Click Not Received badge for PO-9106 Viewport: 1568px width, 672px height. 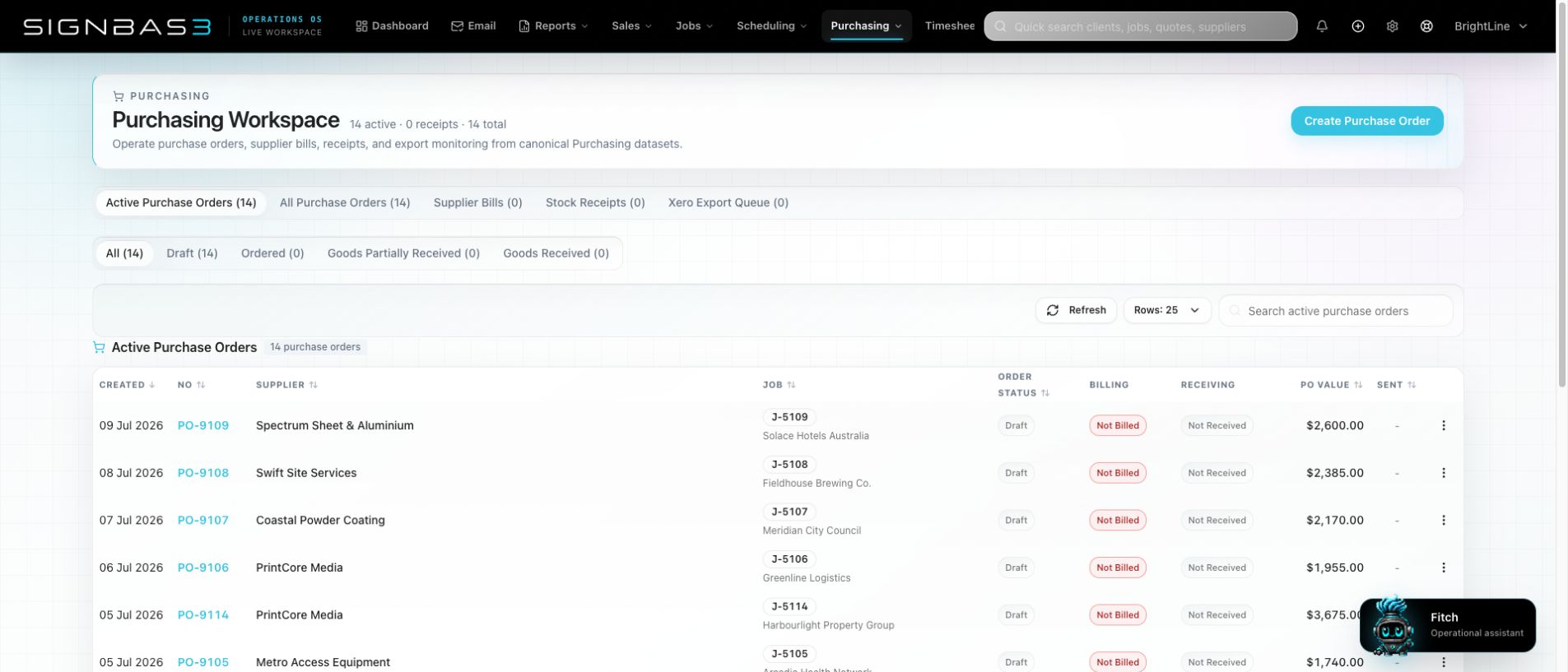[x=1217, y=568]
